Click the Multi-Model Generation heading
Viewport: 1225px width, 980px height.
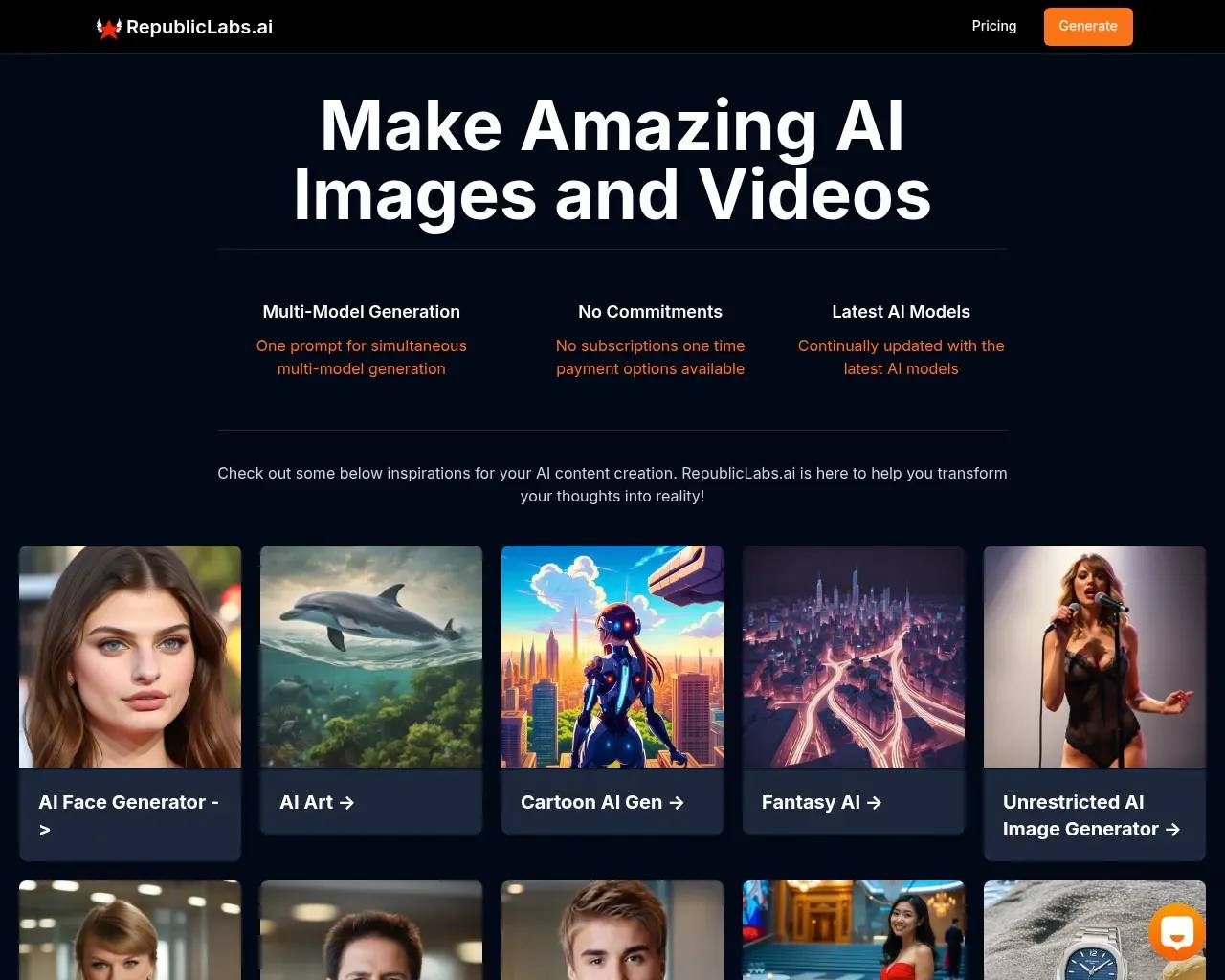pyautogui.click(x=362, y=312)
